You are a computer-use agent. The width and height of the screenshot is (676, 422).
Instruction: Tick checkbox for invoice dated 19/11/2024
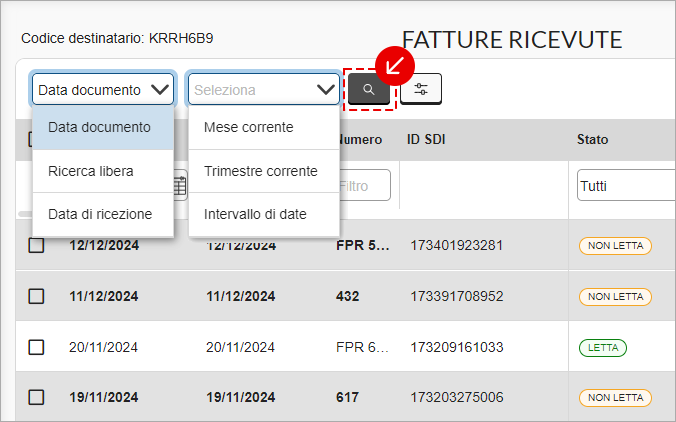tap(36, 397)
